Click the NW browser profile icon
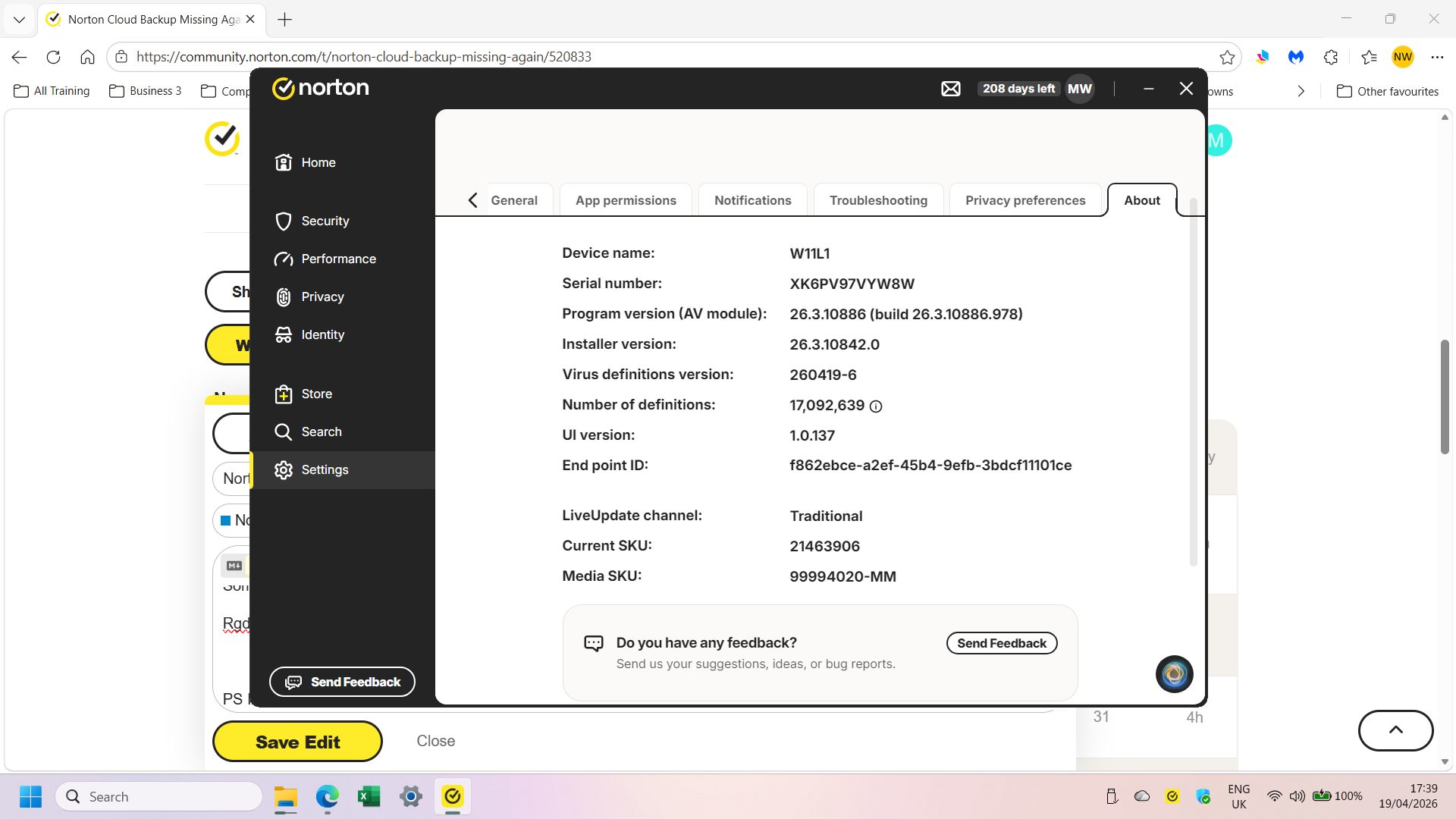Image resolution: width=1456 pixels, height=819 pixels. click(1403, 57)
